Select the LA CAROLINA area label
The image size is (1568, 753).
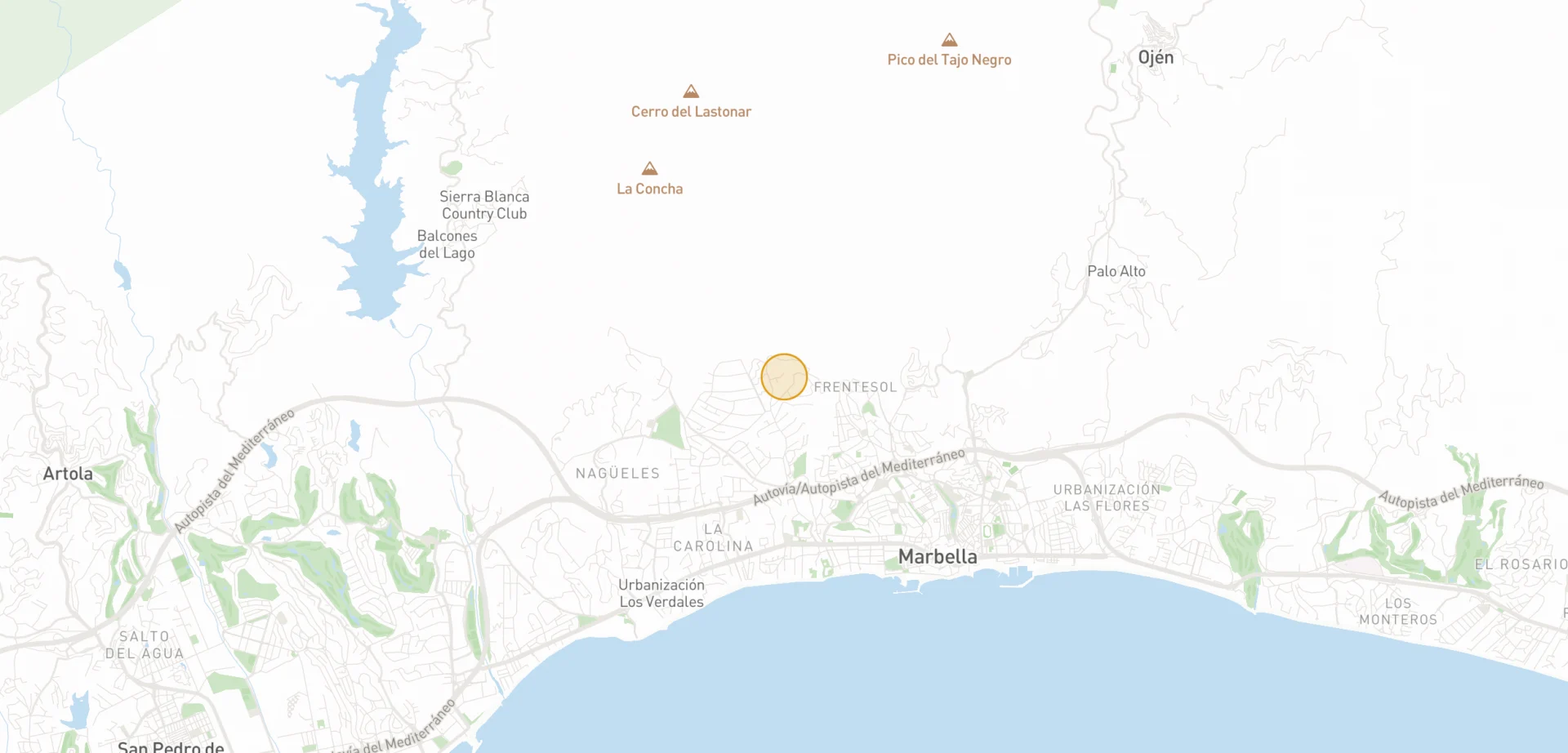[x=713, y=537]
